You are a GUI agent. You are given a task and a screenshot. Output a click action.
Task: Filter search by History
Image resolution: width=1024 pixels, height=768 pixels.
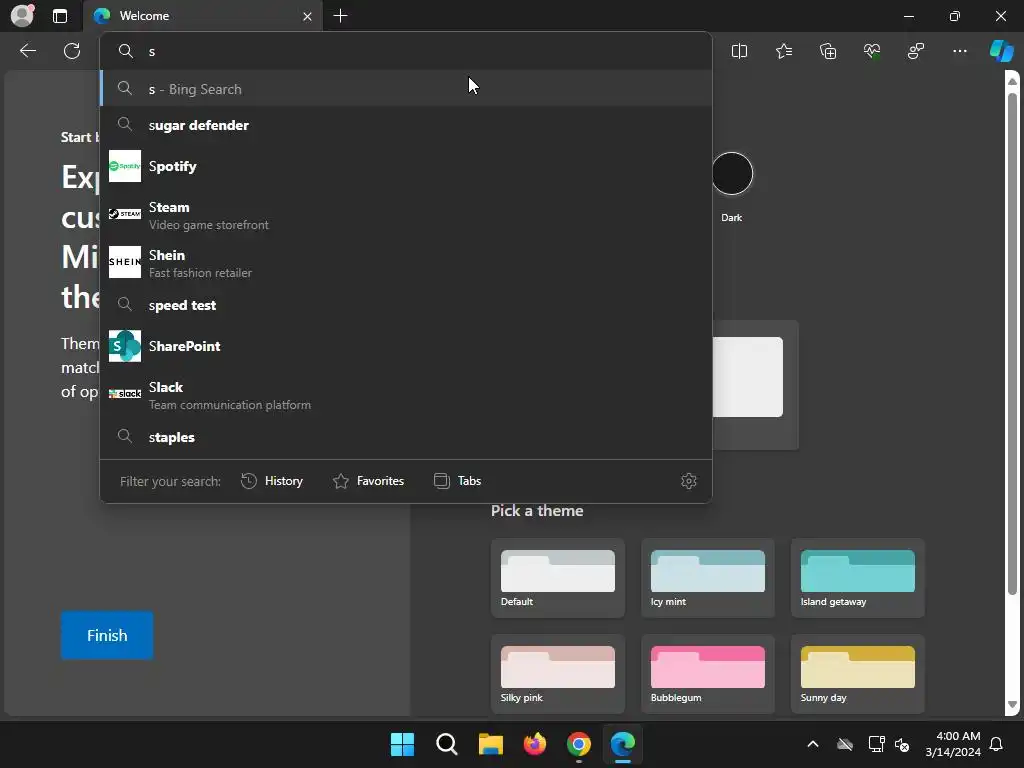[272, 481]
